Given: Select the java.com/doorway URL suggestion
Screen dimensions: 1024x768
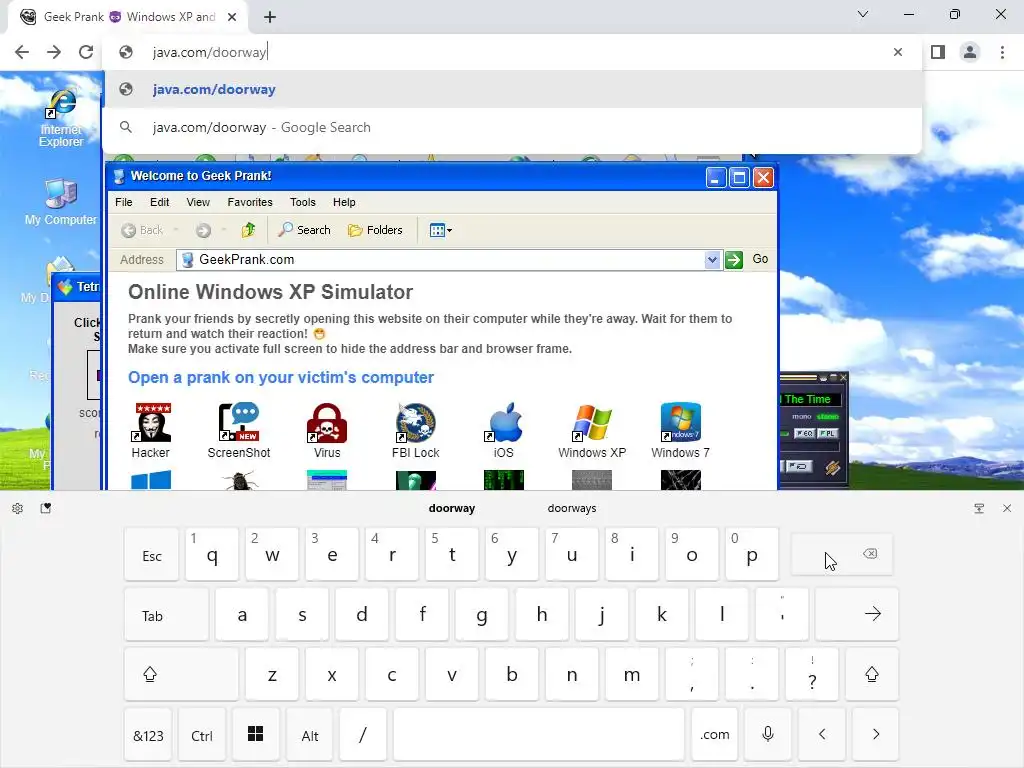Looking at the screenshot, I should (512, 89).
